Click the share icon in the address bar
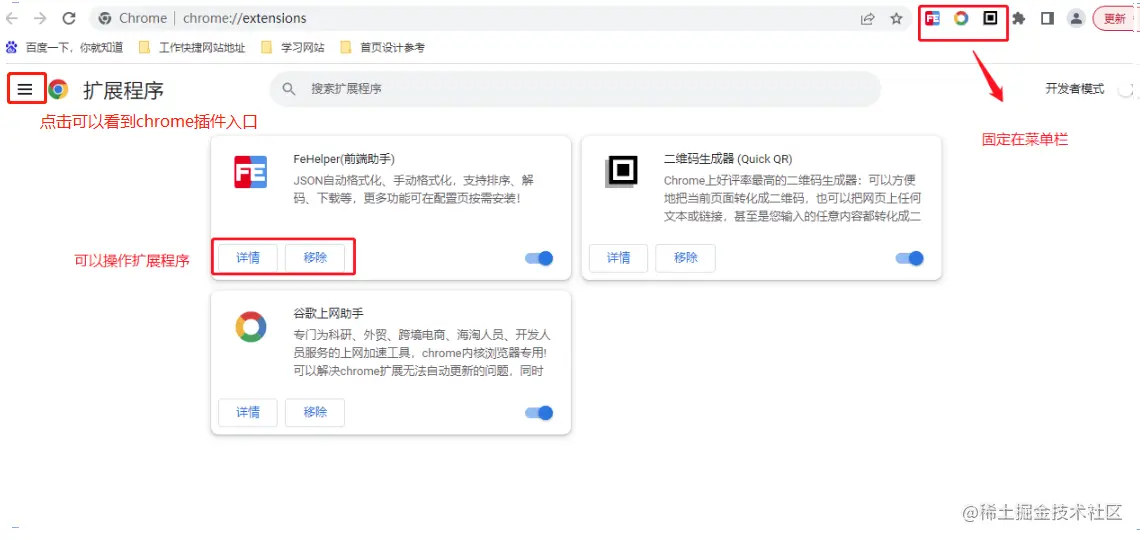1140x540 pixels. [867, 19]
